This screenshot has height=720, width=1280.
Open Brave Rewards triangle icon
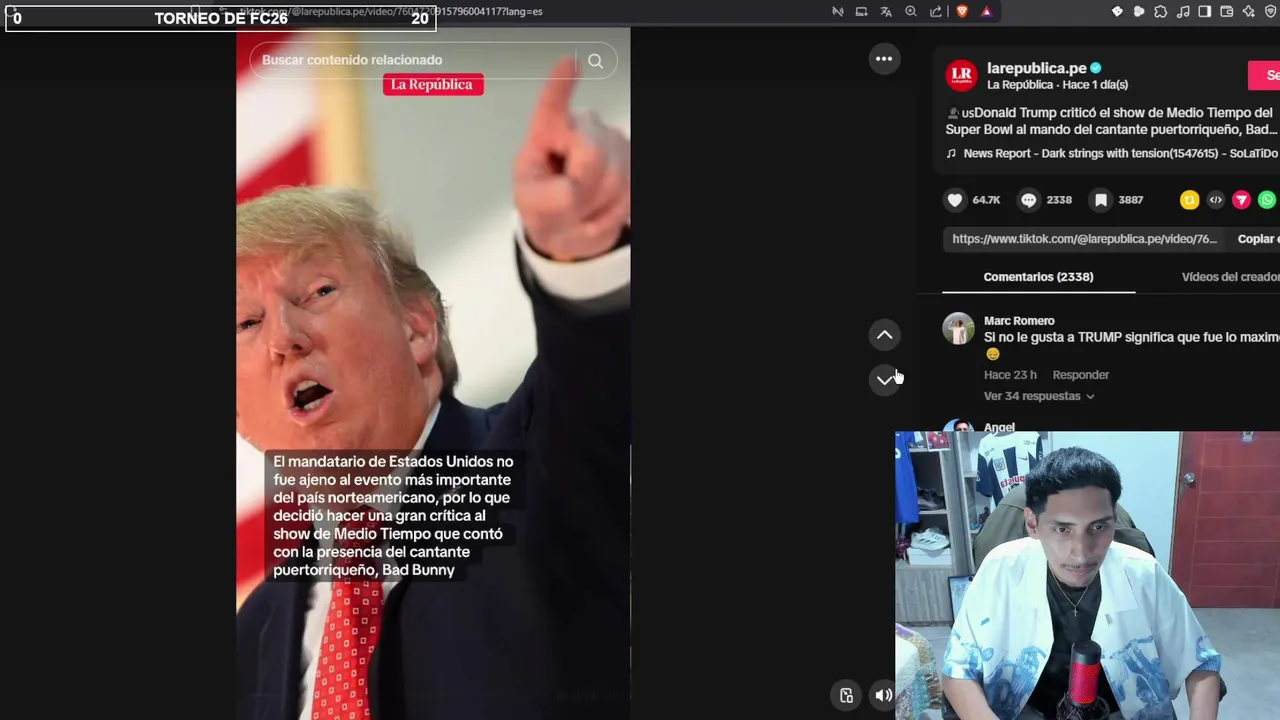pos(986,12)
